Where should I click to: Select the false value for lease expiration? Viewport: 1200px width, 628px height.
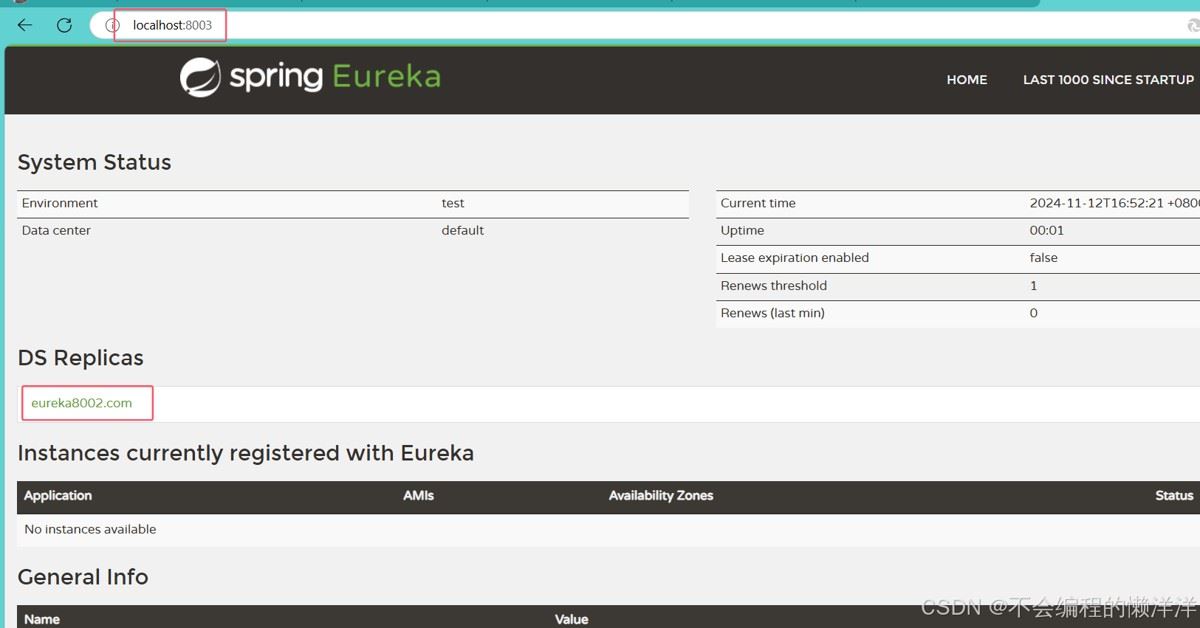point(1044,258)
